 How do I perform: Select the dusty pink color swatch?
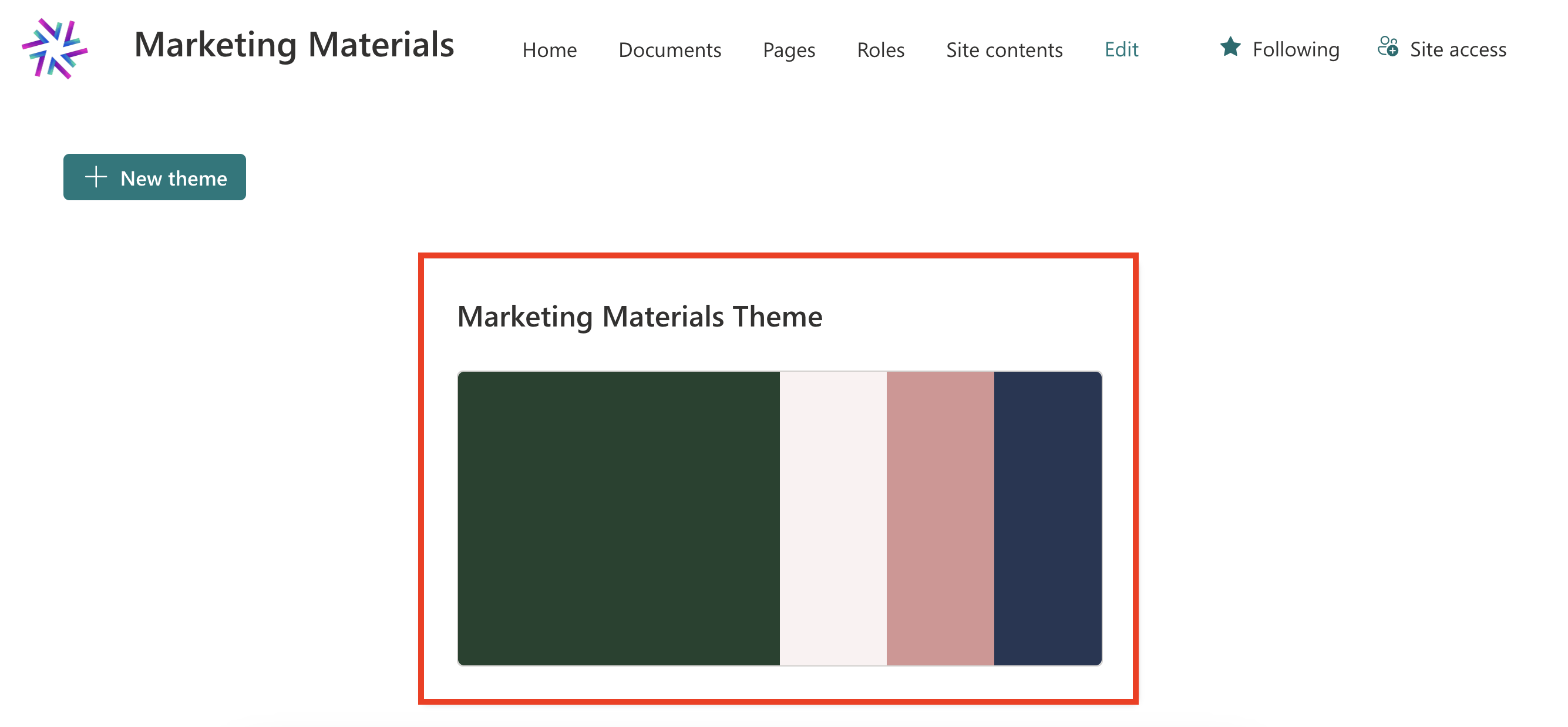(940, 518)
